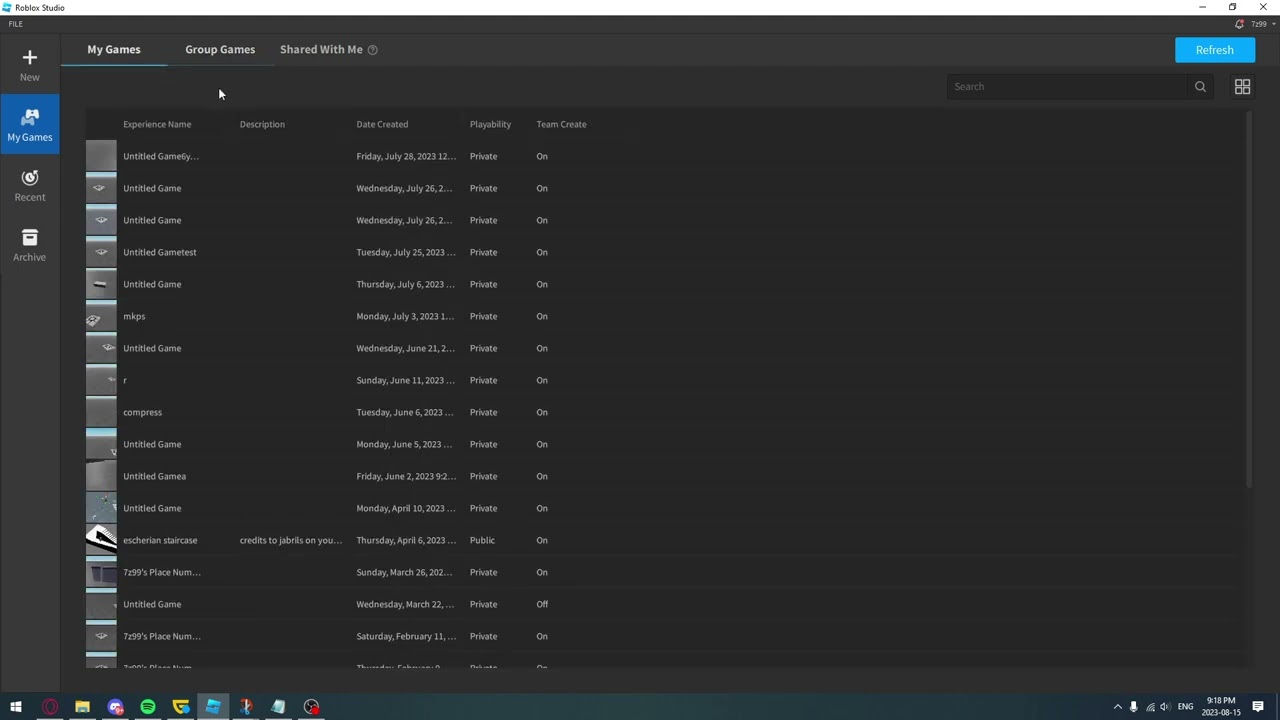Focus the Search input field
The image size is (1280, 720).
click(1068, 87)
